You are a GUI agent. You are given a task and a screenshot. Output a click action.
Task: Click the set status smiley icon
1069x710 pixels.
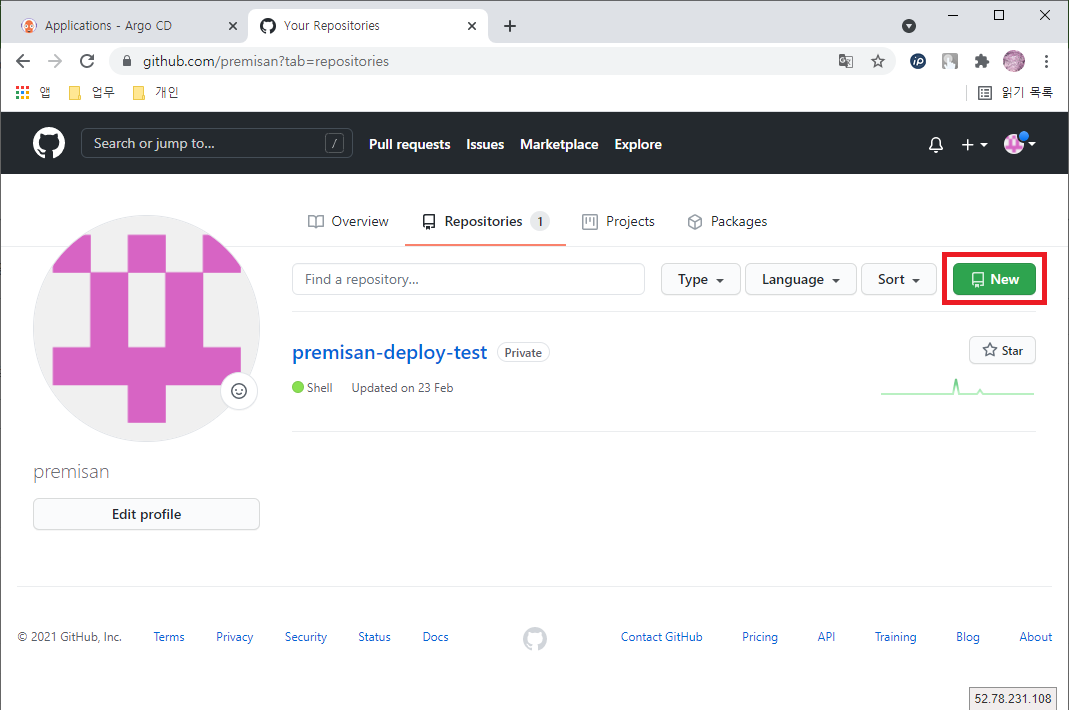(239, 391)
